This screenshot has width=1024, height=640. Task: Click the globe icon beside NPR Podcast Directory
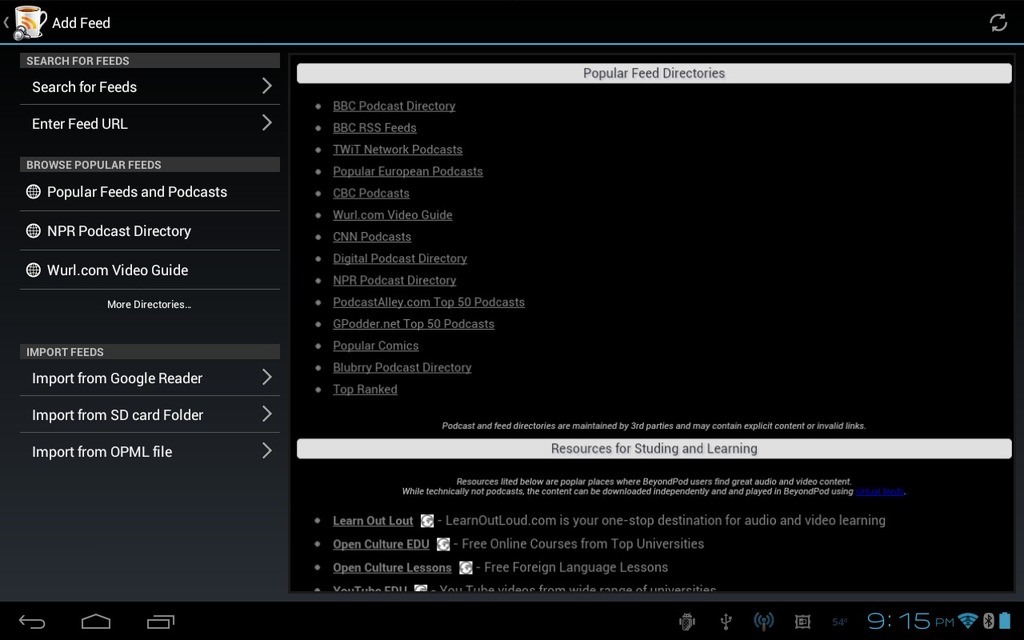coord(33,231)
